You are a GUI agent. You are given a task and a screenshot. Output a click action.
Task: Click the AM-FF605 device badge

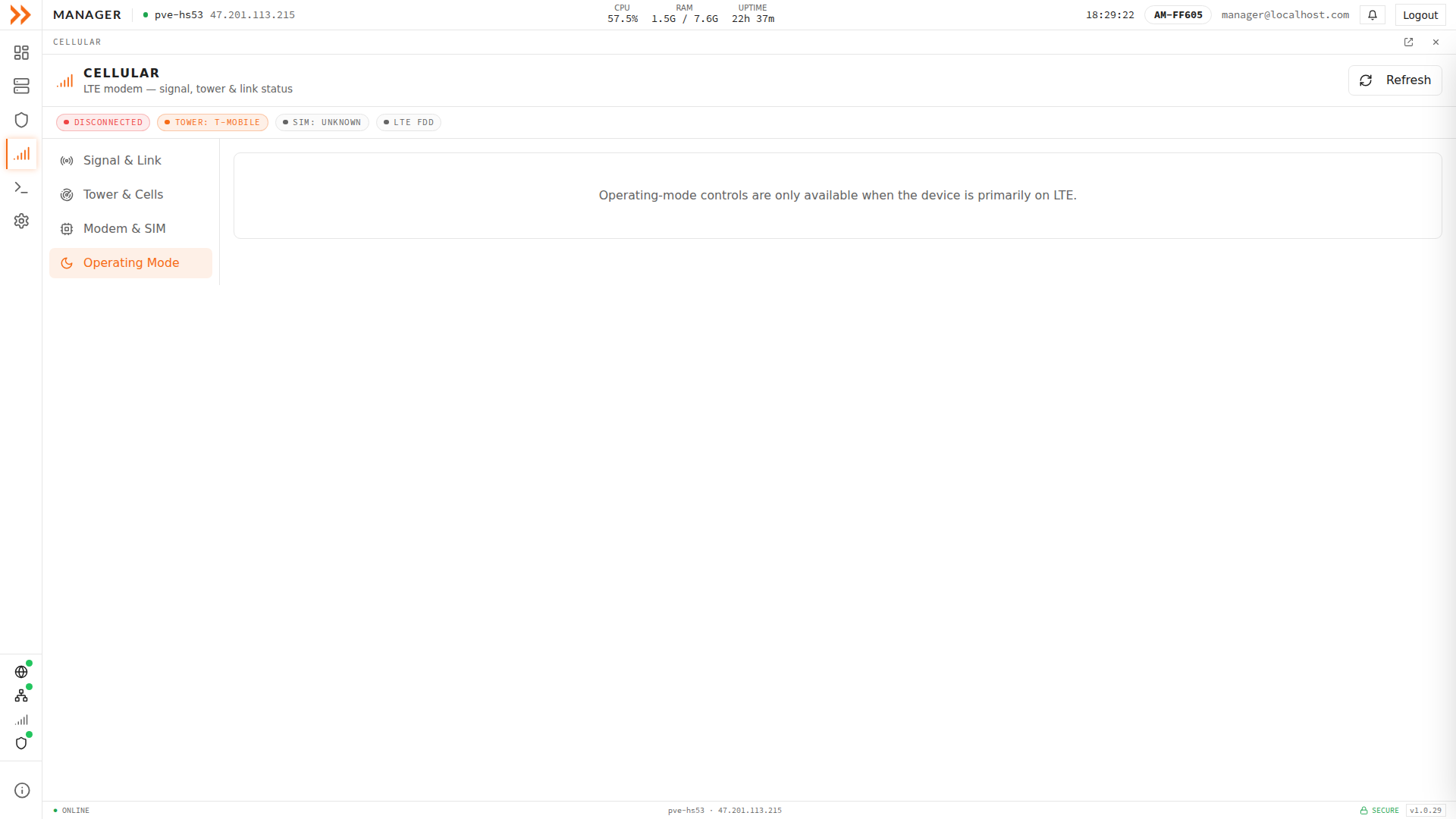tap(1178, 15)
